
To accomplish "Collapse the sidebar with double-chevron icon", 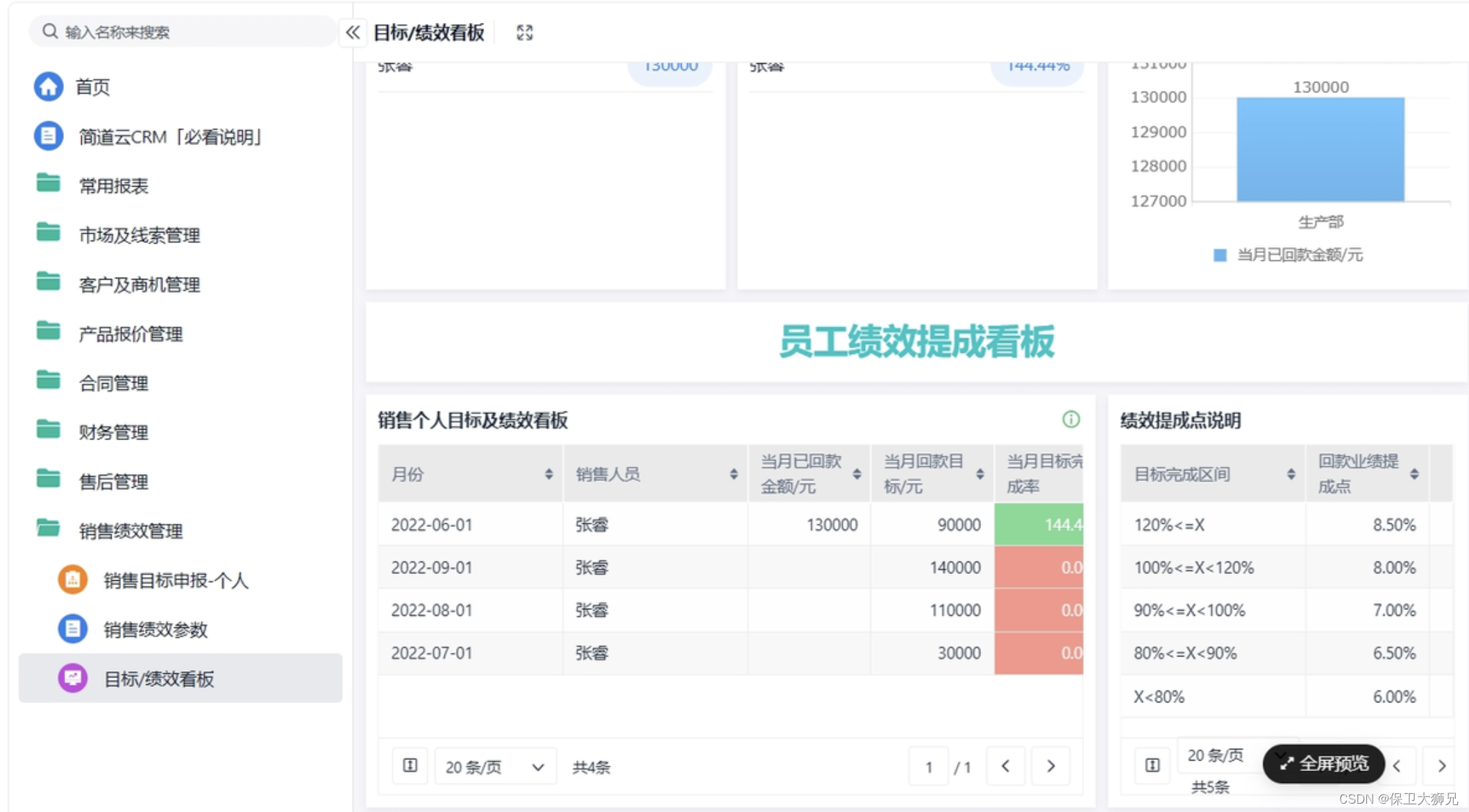I will (x=353, y=33).
